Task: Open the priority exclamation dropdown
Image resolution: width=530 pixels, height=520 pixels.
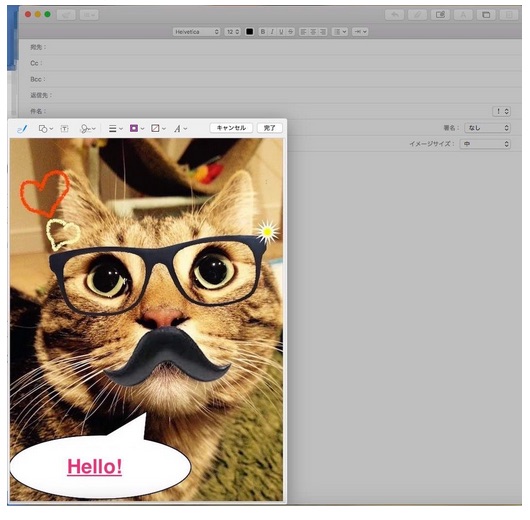Action: click(x=502, y=111)
